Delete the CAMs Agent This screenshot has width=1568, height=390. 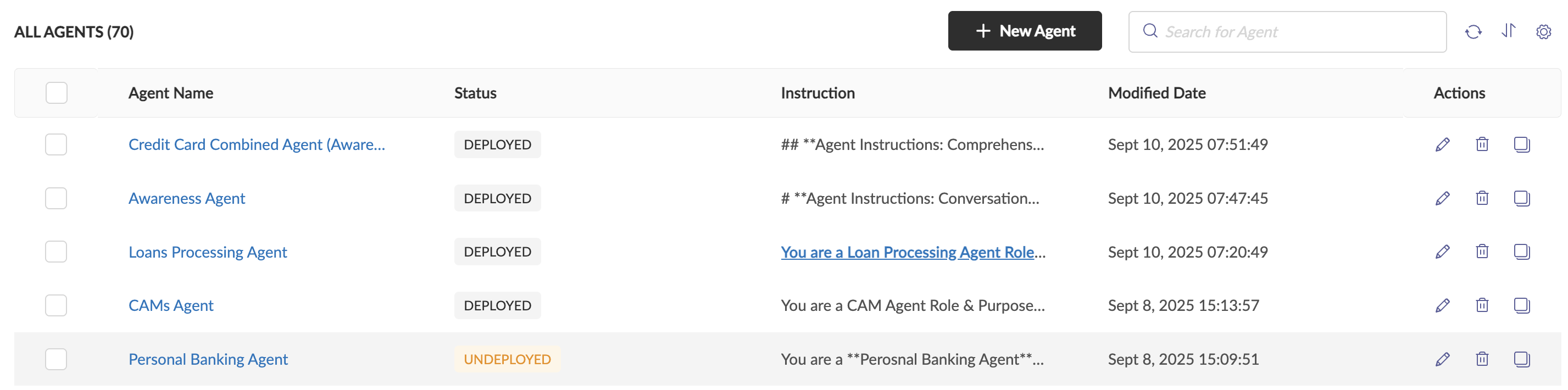pyautogui.click(x=1482, y=305)
